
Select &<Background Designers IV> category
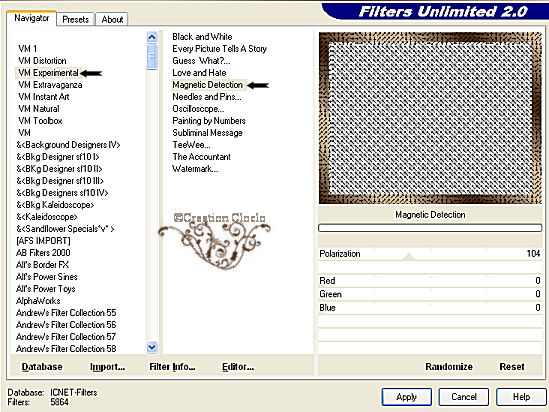click(x=68, y=145)
